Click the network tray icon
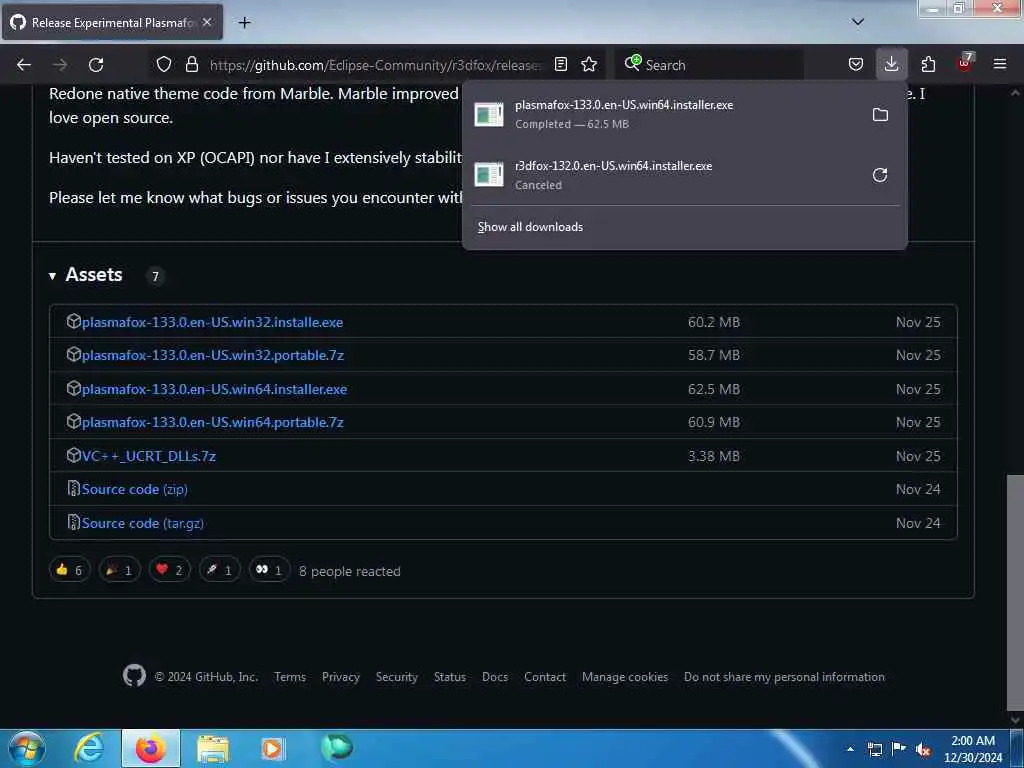The width and height of the screenshot is (1024, 768). point(874,749)
